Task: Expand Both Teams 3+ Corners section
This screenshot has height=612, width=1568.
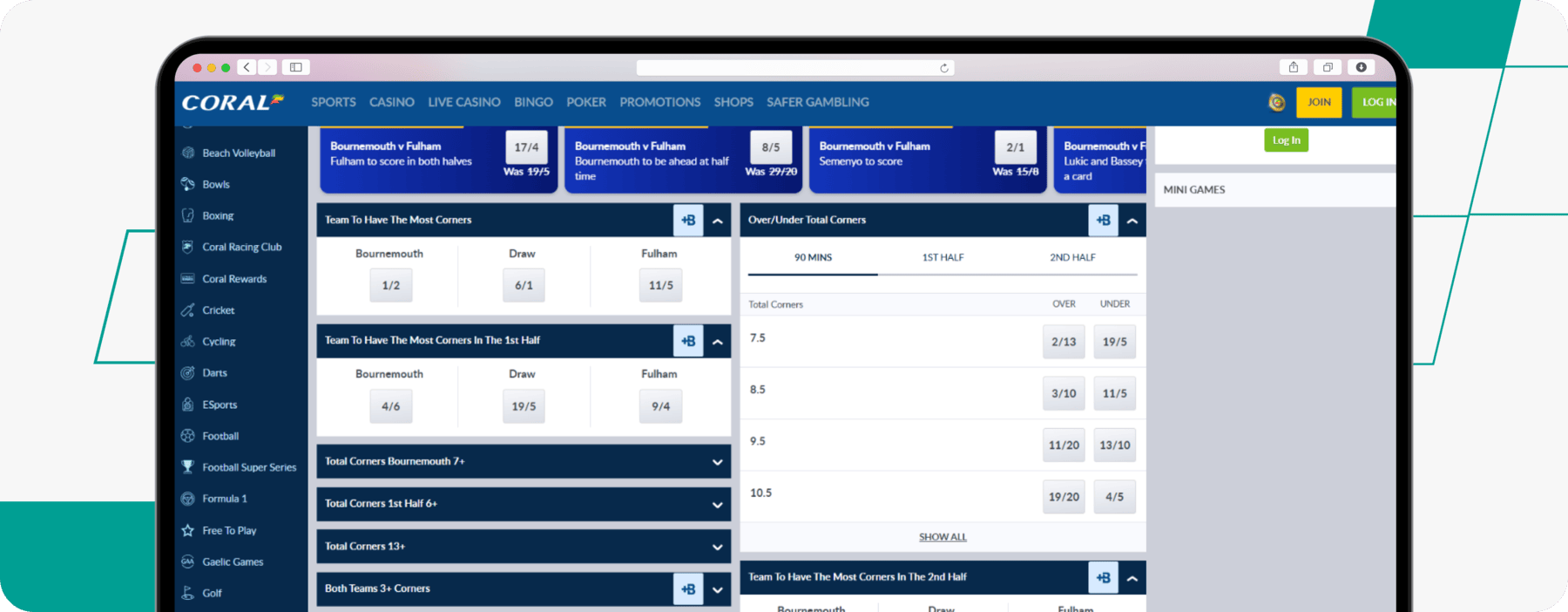Action: tap(717, 589)
